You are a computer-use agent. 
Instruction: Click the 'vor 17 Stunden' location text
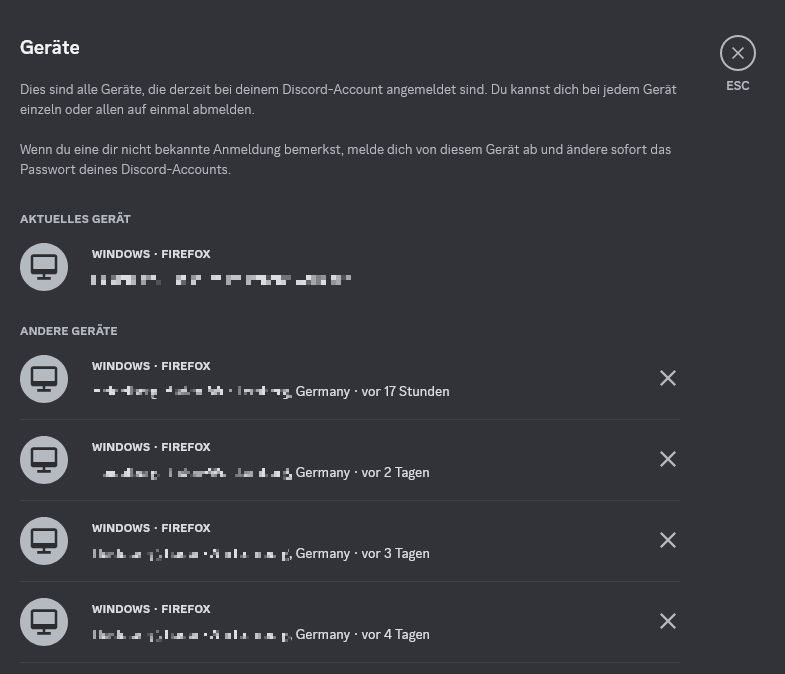tap(271, 392)
